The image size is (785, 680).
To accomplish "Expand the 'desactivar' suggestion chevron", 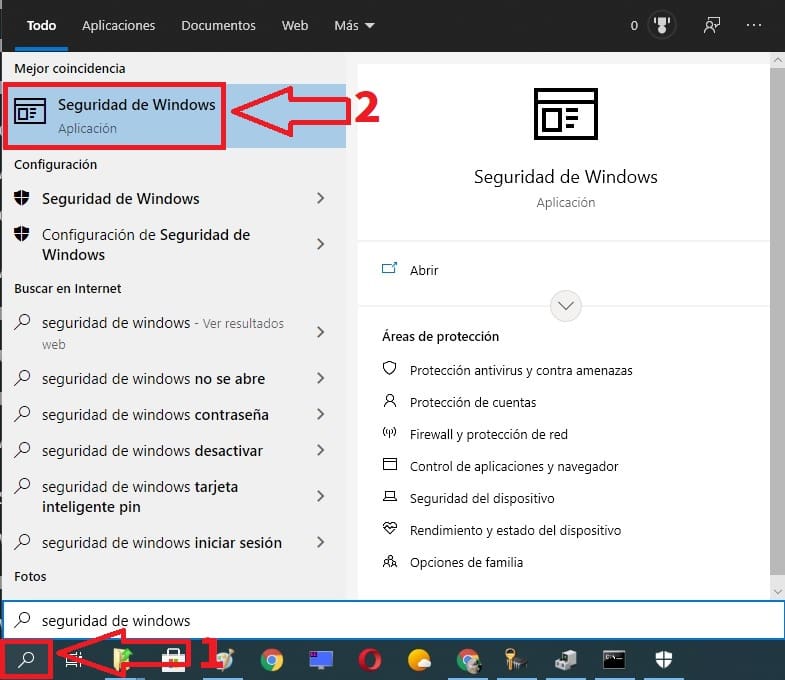I will (x=320, y=450).
